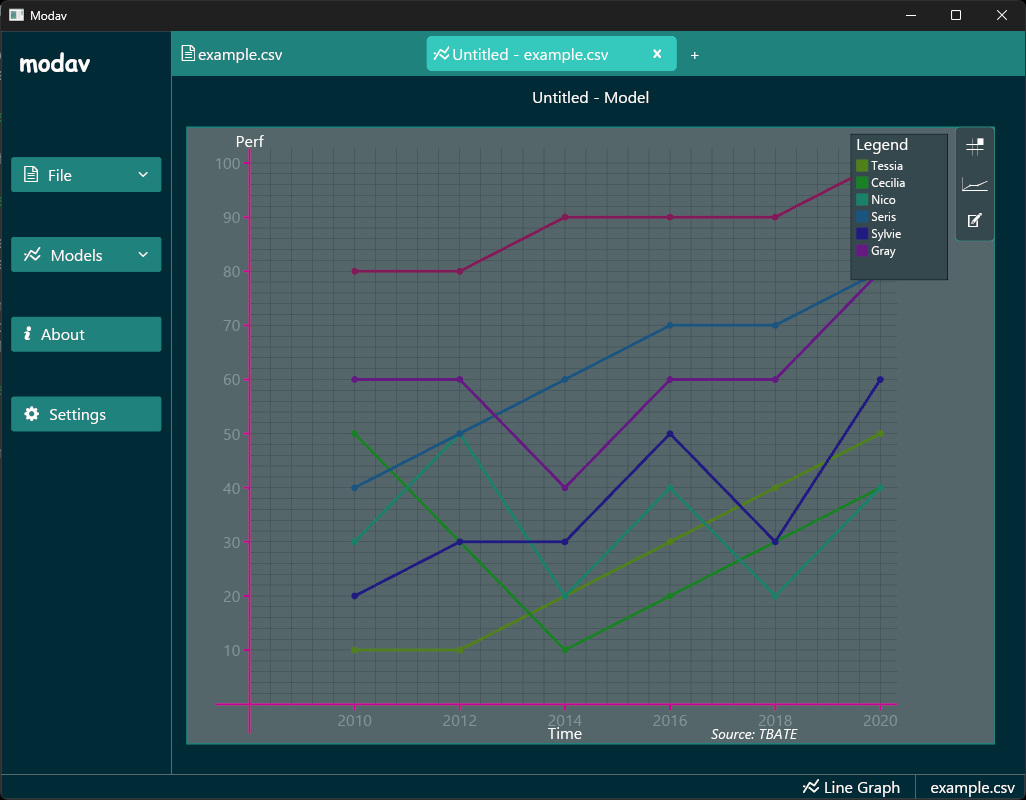1026x800 pixels.
Task: Close the Untitled - example.csv tab
Action: coord(657,54)
